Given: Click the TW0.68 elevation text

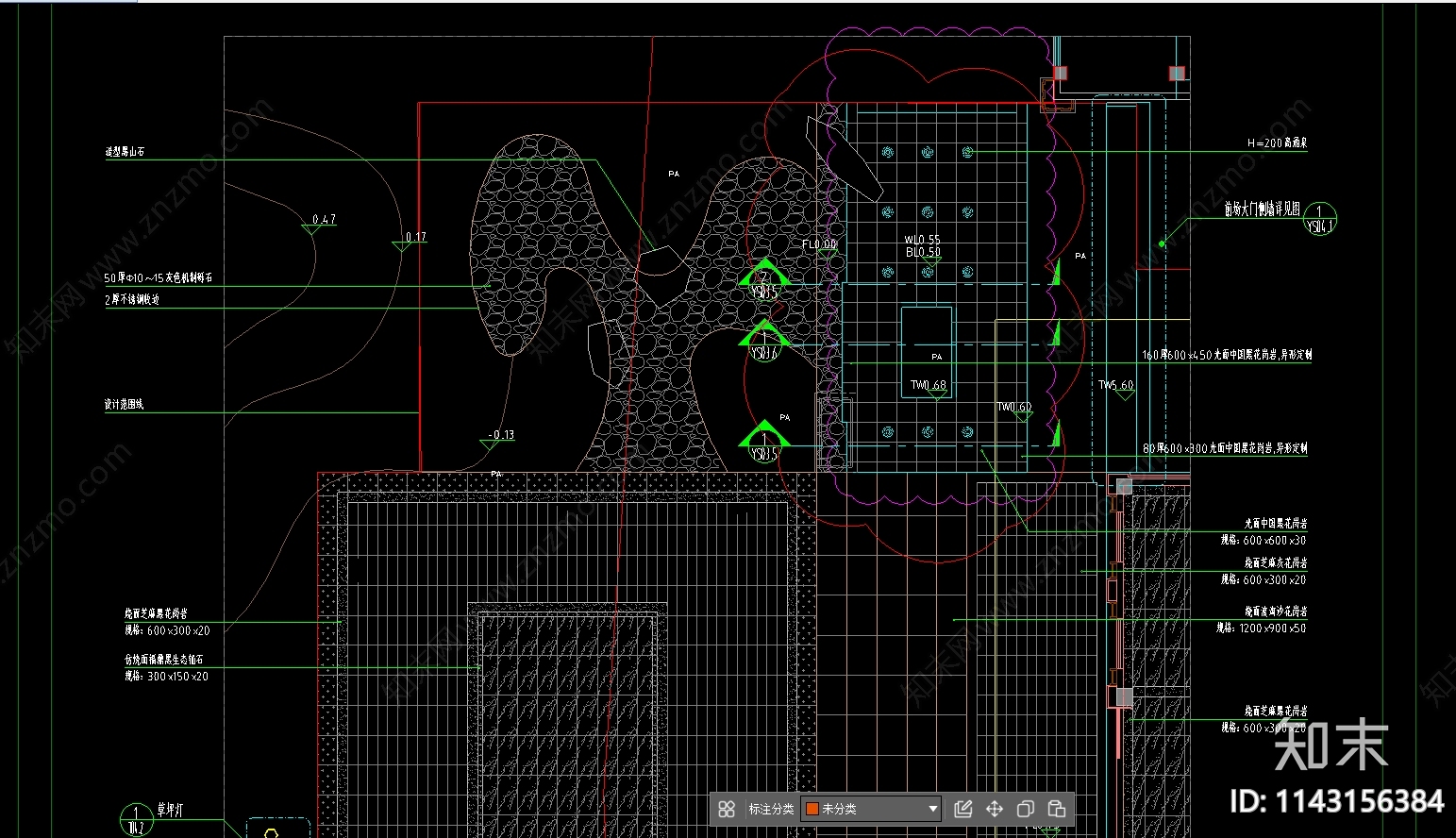Looking at the screenshot, I should (x=928, y=385).
